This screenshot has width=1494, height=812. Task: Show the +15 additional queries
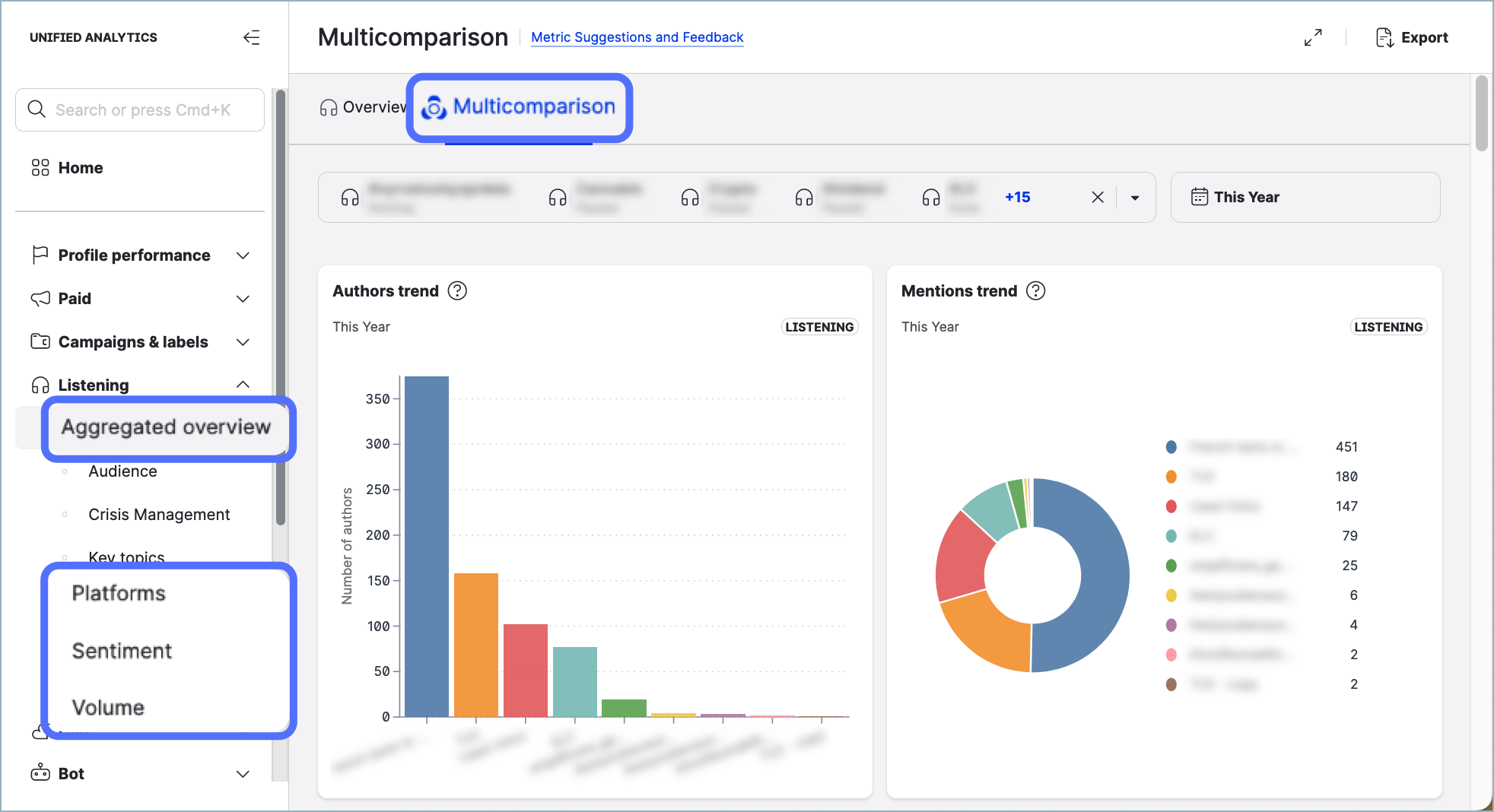click(1017, 197)
